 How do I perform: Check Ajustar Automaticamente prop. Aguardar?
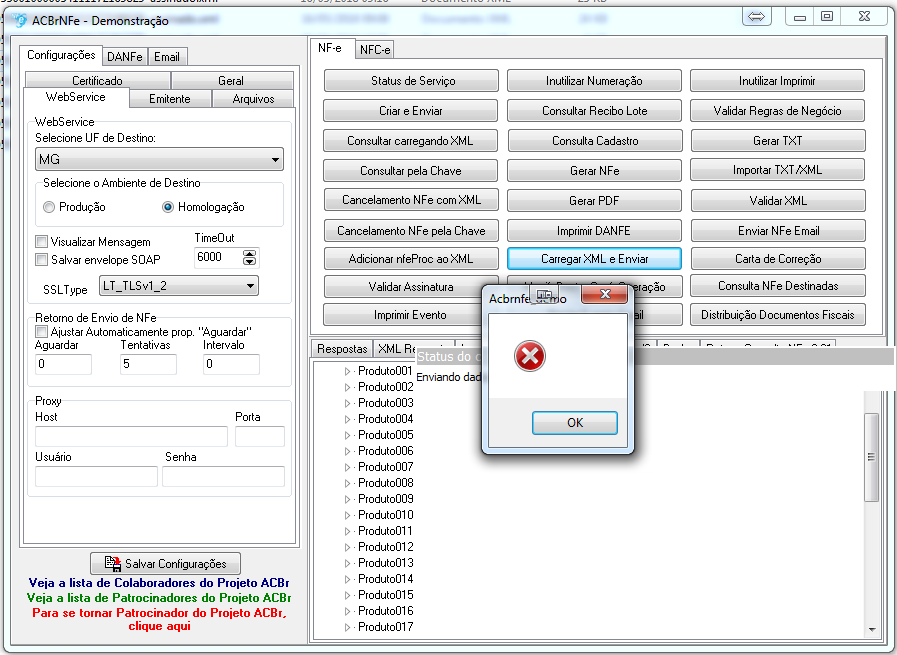(x=41, y=332)
